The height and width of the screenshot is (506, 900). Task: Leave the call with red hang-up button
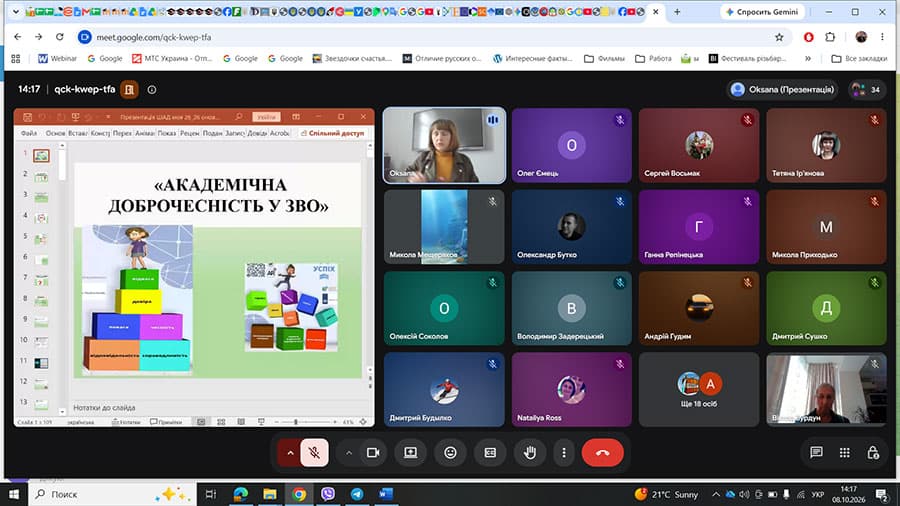pos(603,453)
